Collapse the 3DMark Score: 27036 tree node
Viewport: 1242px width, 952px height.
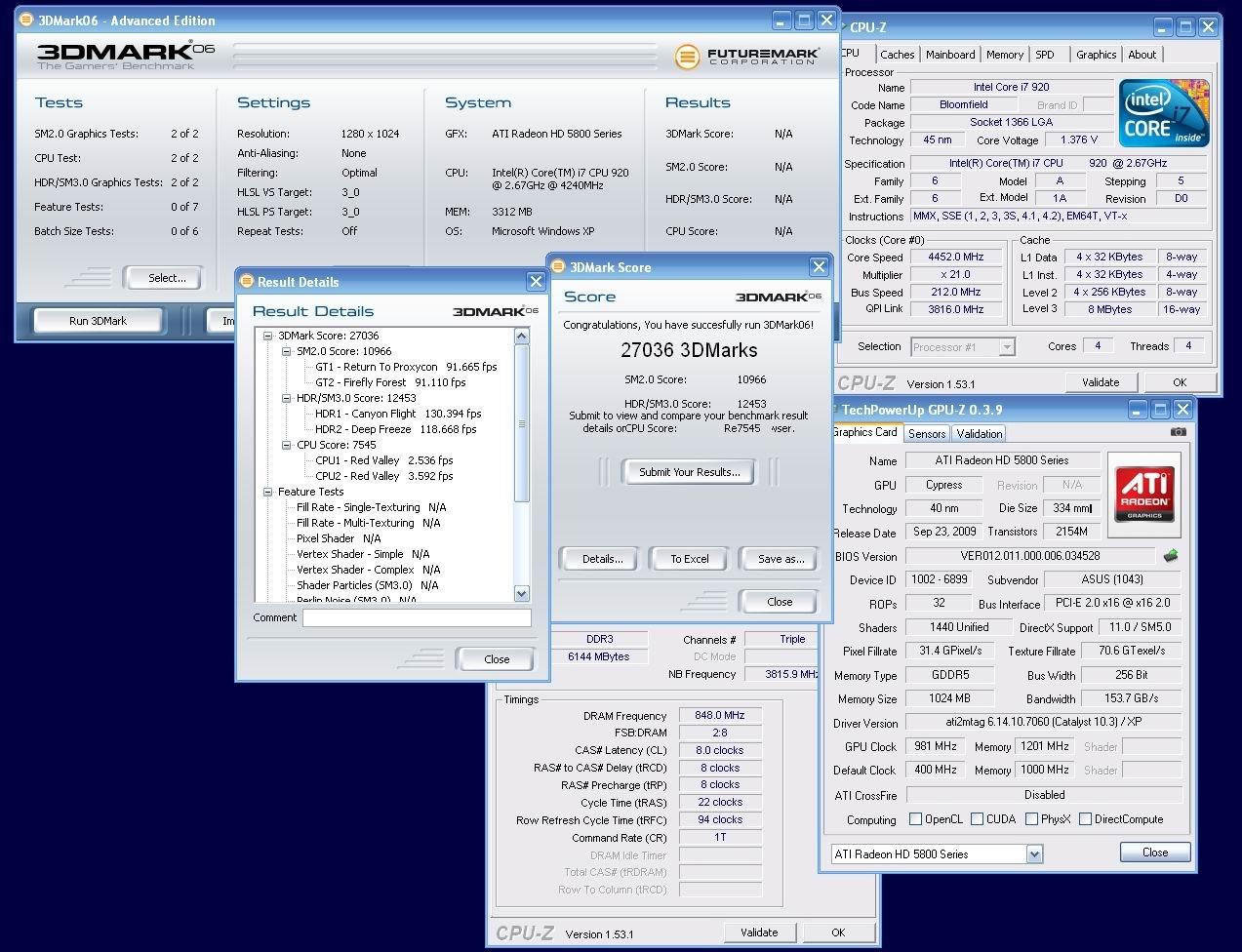(268, 336)
